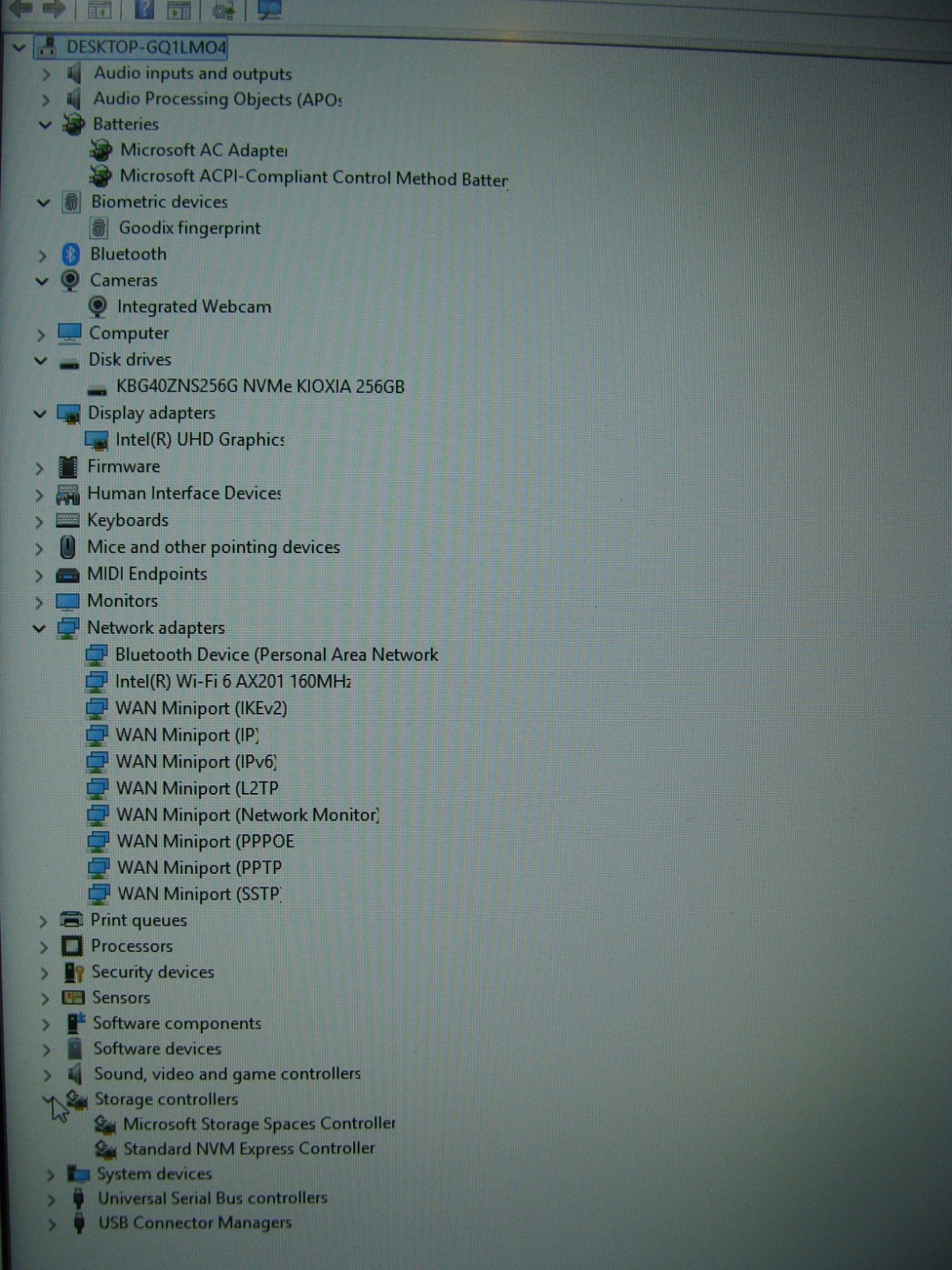Select Intel(R) Wi-Fi 6 AX201 160MHz
This screenshot has height=1270, width=952.
click(x=233, y=682)
